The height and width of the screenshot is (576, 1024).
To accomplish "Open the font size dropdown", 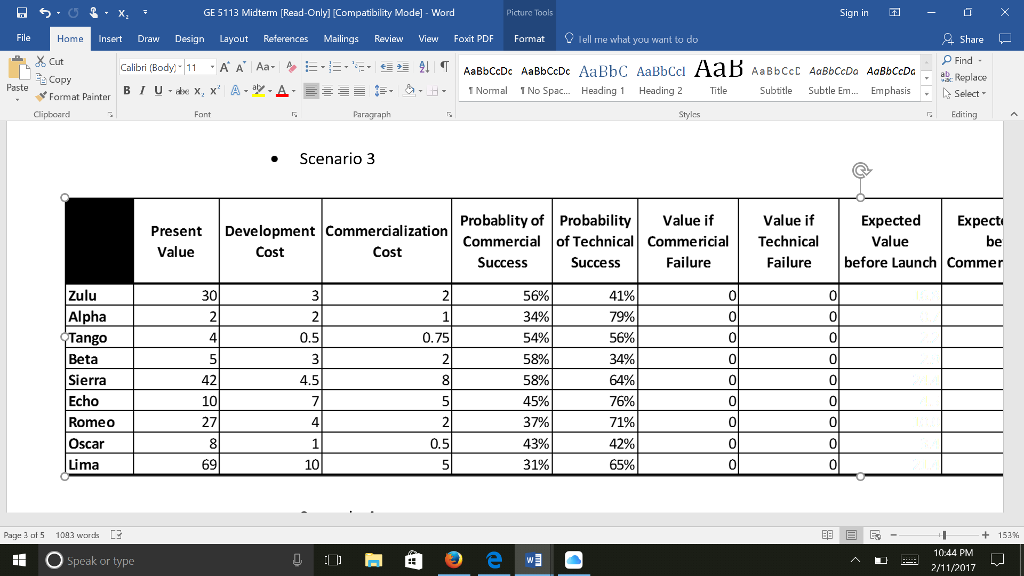I will point(211,68).
